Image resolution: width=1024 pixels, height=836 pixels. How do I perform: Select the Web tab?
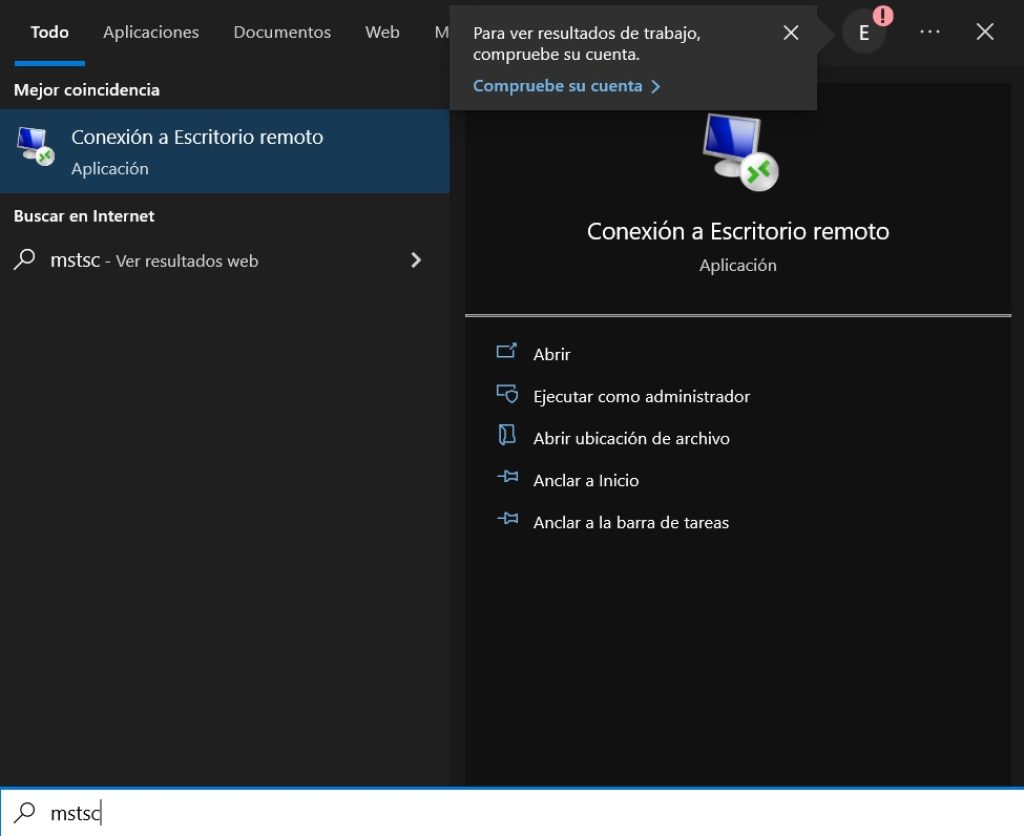point(382,32)
